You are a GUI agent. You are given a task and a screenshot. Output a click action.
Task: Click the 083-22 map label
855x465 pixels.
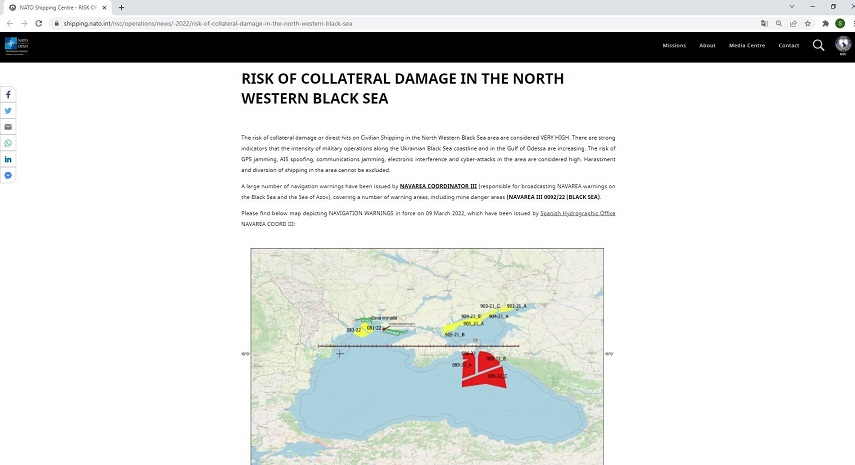[x=354, y=330]
